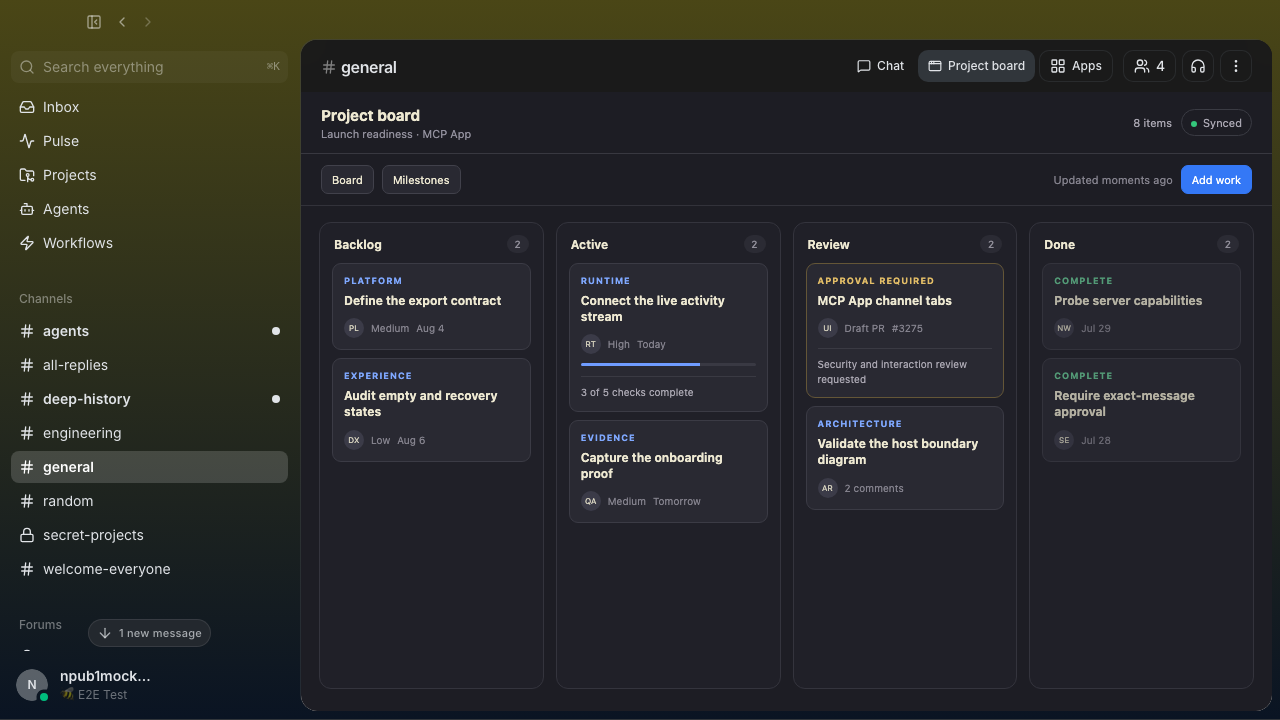The height and width of the screenshot is (720, 1280).
Task: Switch to the Chat tab
Action: coord(880,66)
